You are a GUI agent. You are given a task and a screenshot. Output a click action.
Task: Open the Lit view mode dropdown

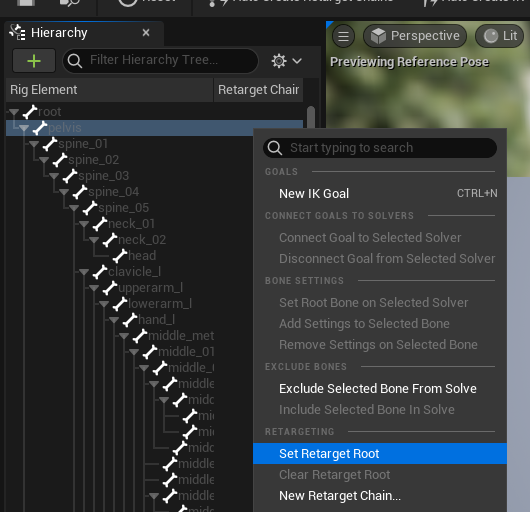[500, 36]
